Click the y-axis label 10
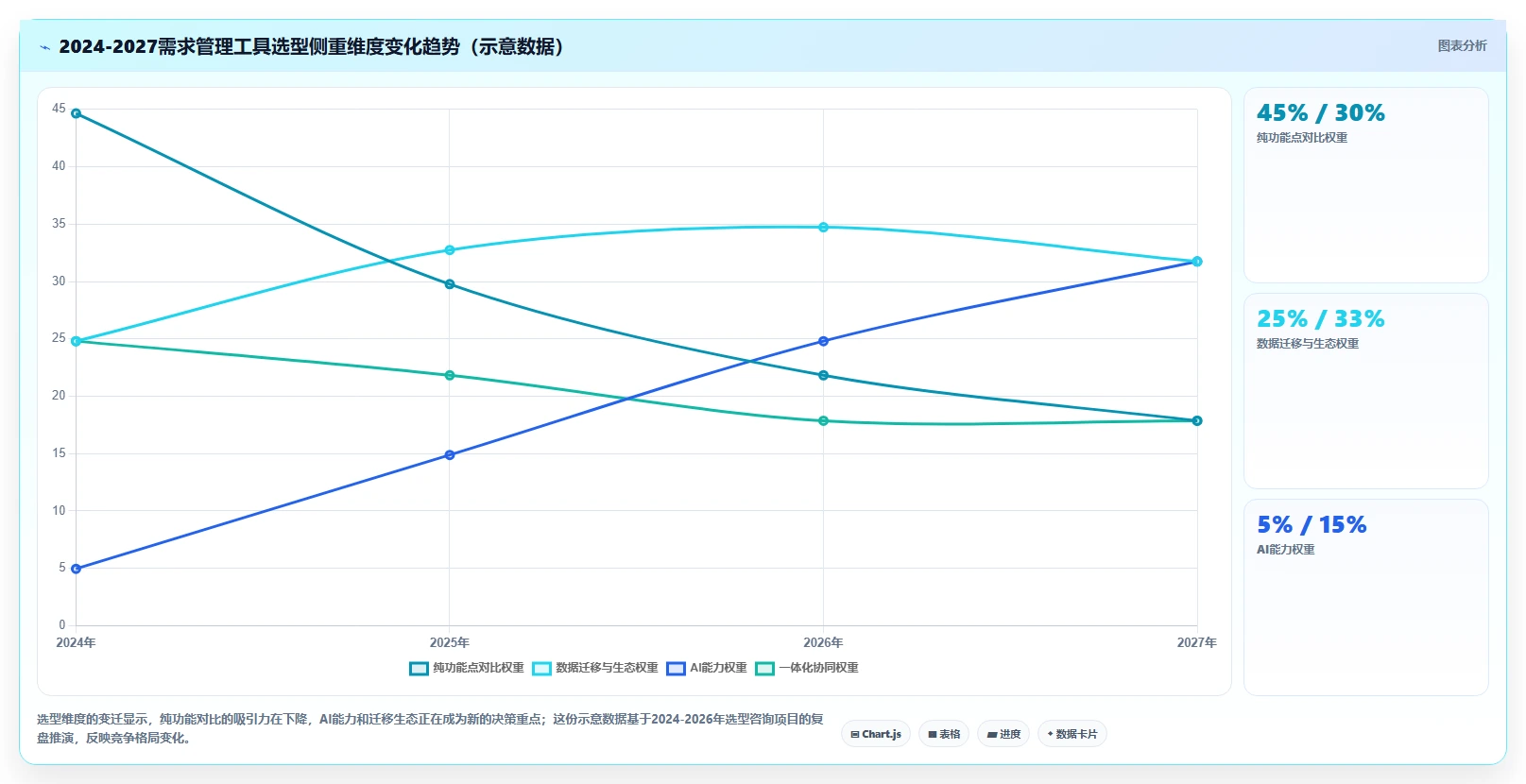The width and height of the screenshot is (1526, 784). [59, 511]
